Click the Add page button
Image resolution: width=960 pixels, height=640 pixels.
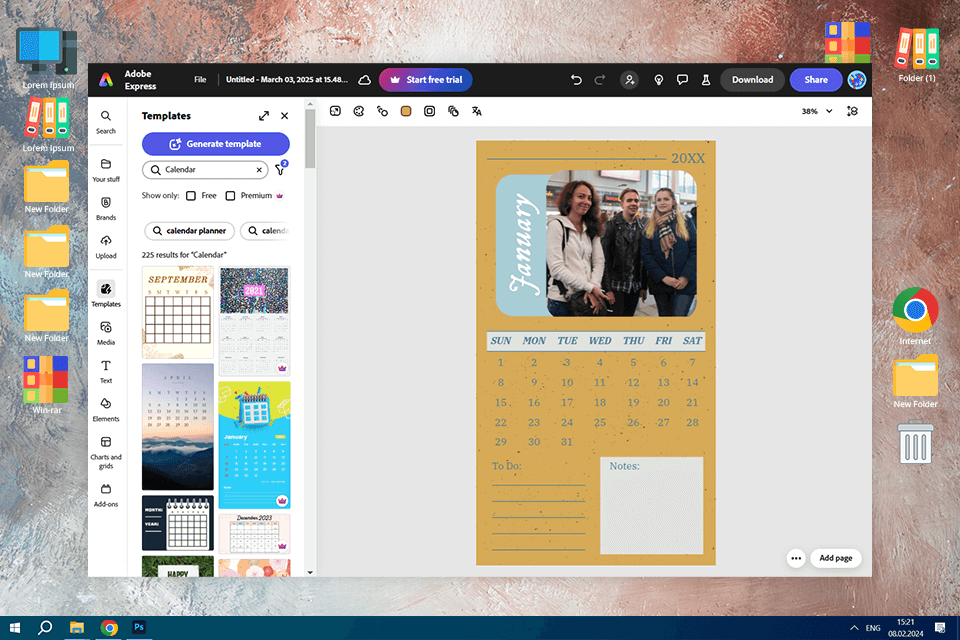836,558
